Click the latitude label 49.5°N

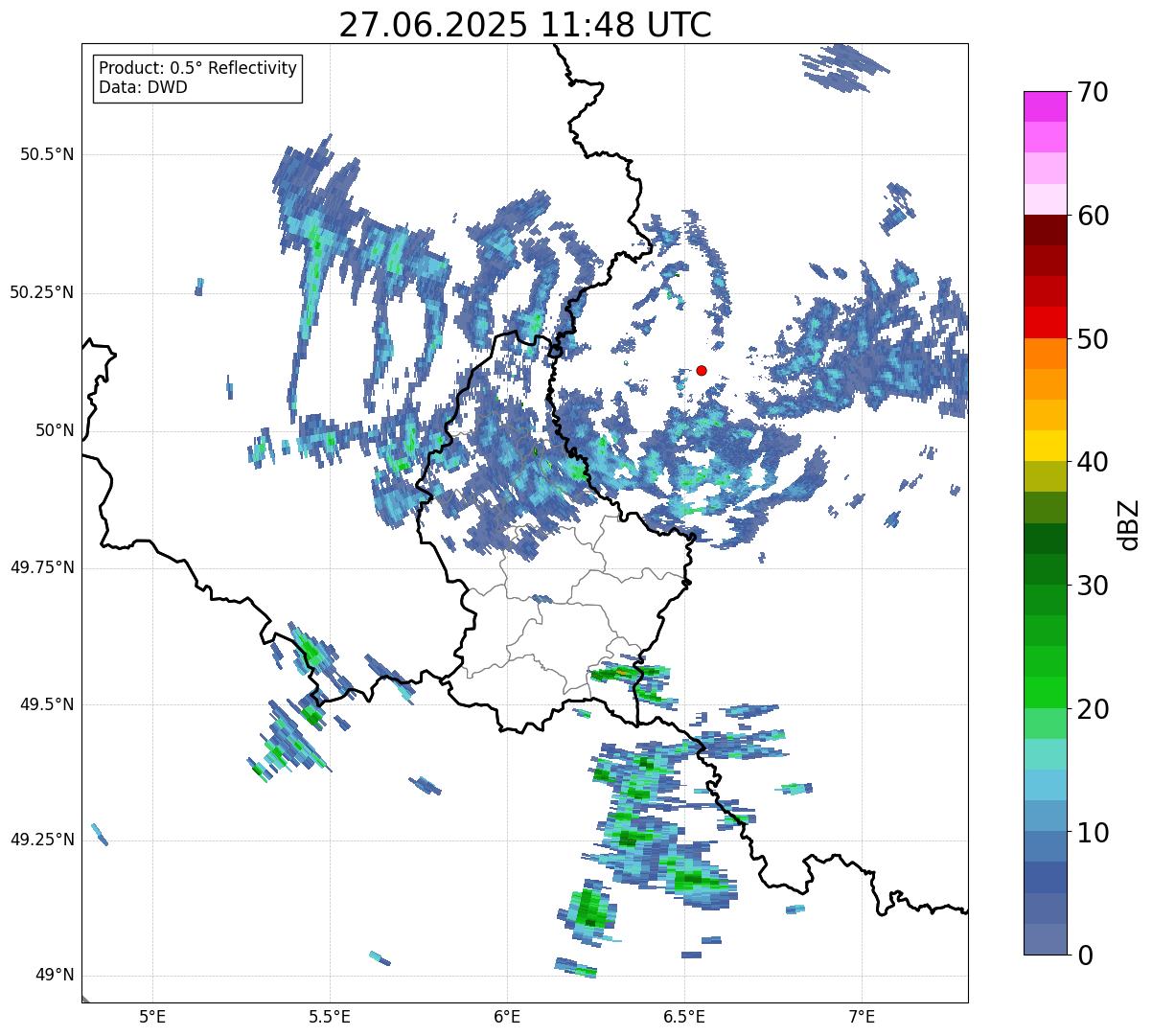47,704
